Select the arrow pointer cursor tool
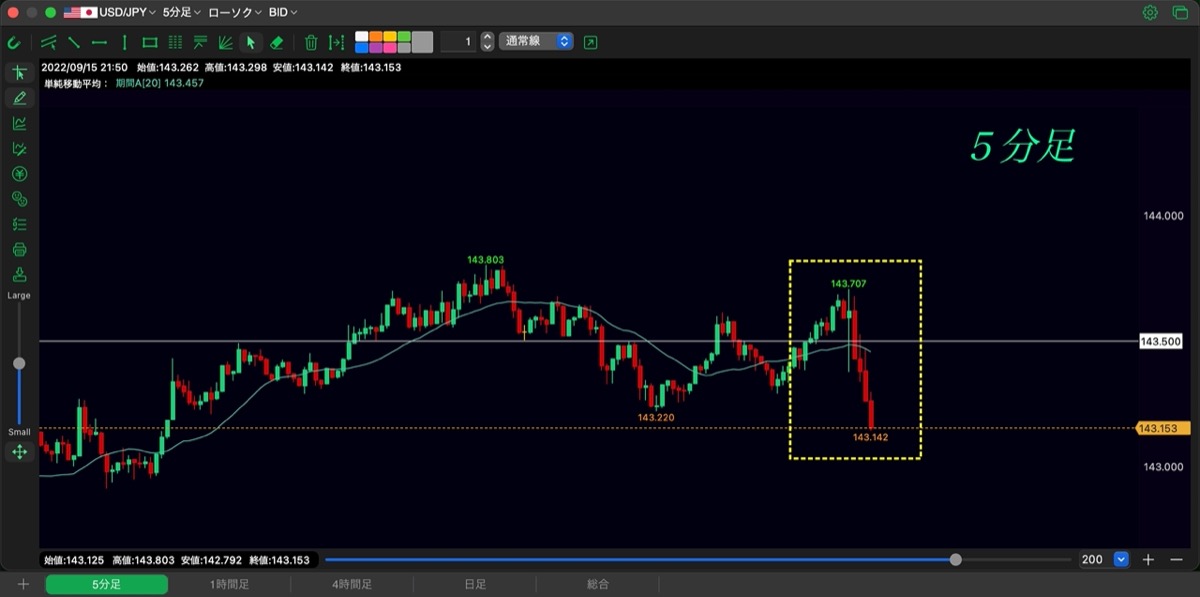This screenshot has width=1200, height=597. [251, 42]
